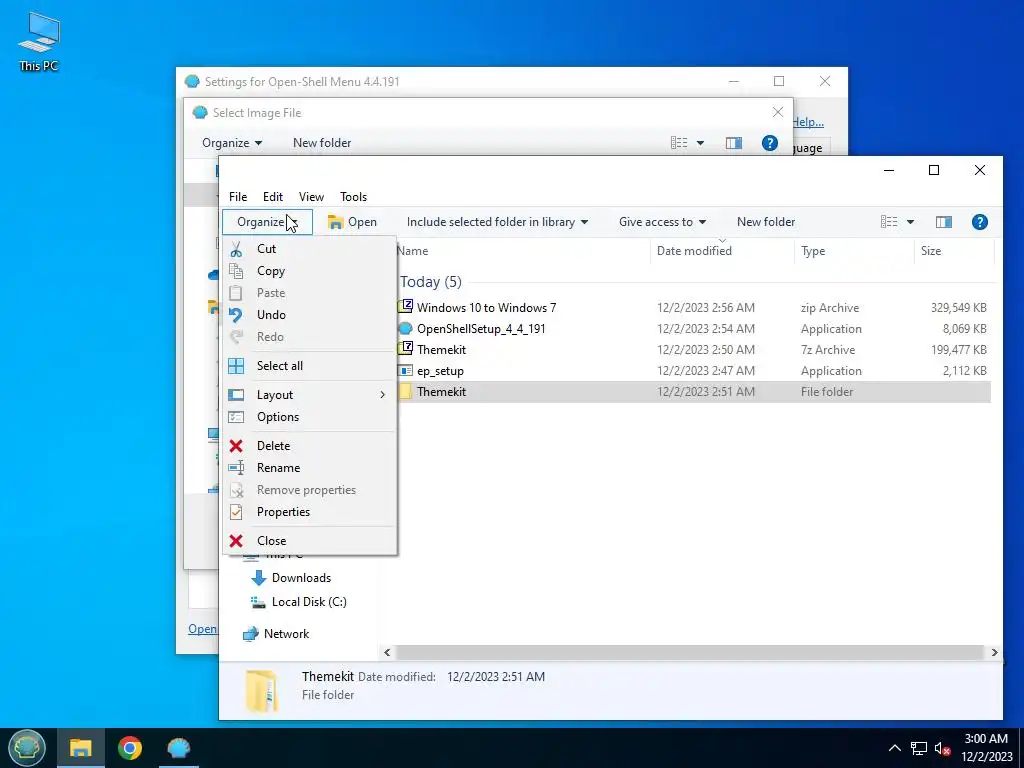Open File Explorer from the taskbar
The height and width of the screenshot is (768, 1024).
pos(81,748)
